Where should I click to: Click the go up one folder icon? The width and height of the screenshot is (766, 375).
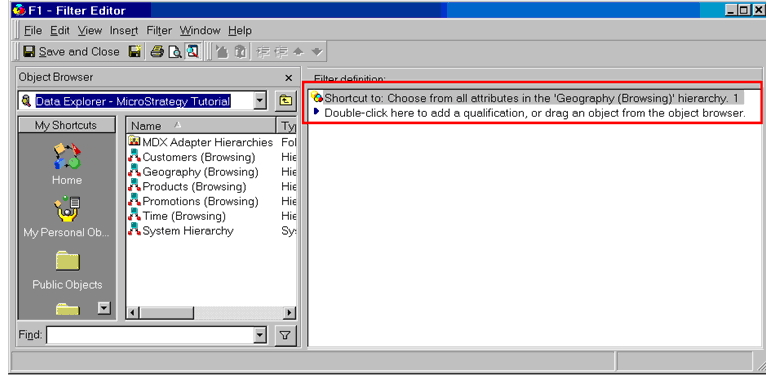pyautogui.click(x=285, y=101)
